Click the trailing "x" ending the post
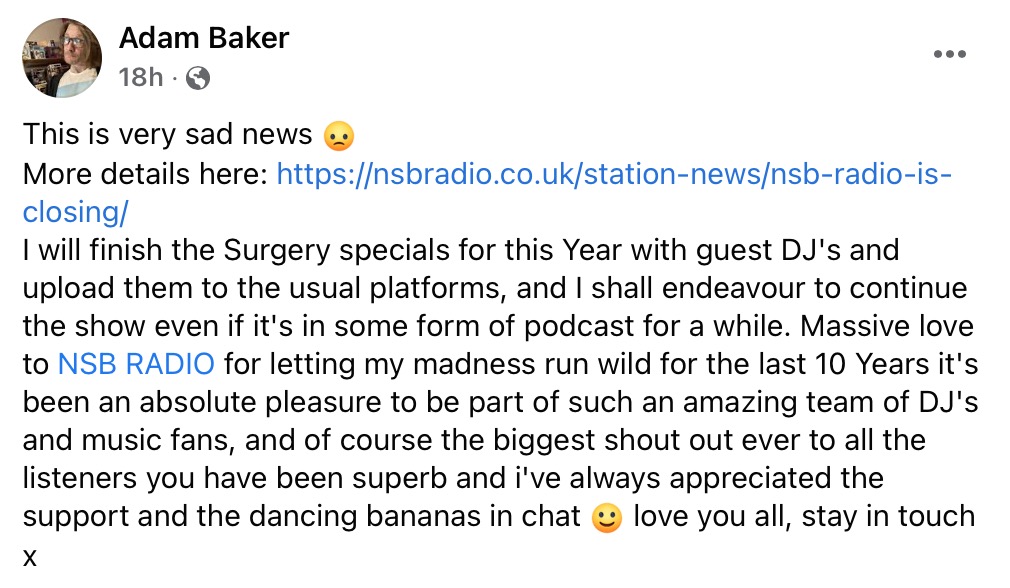Screen dimensions: 1010x588 tap(30, 556)
